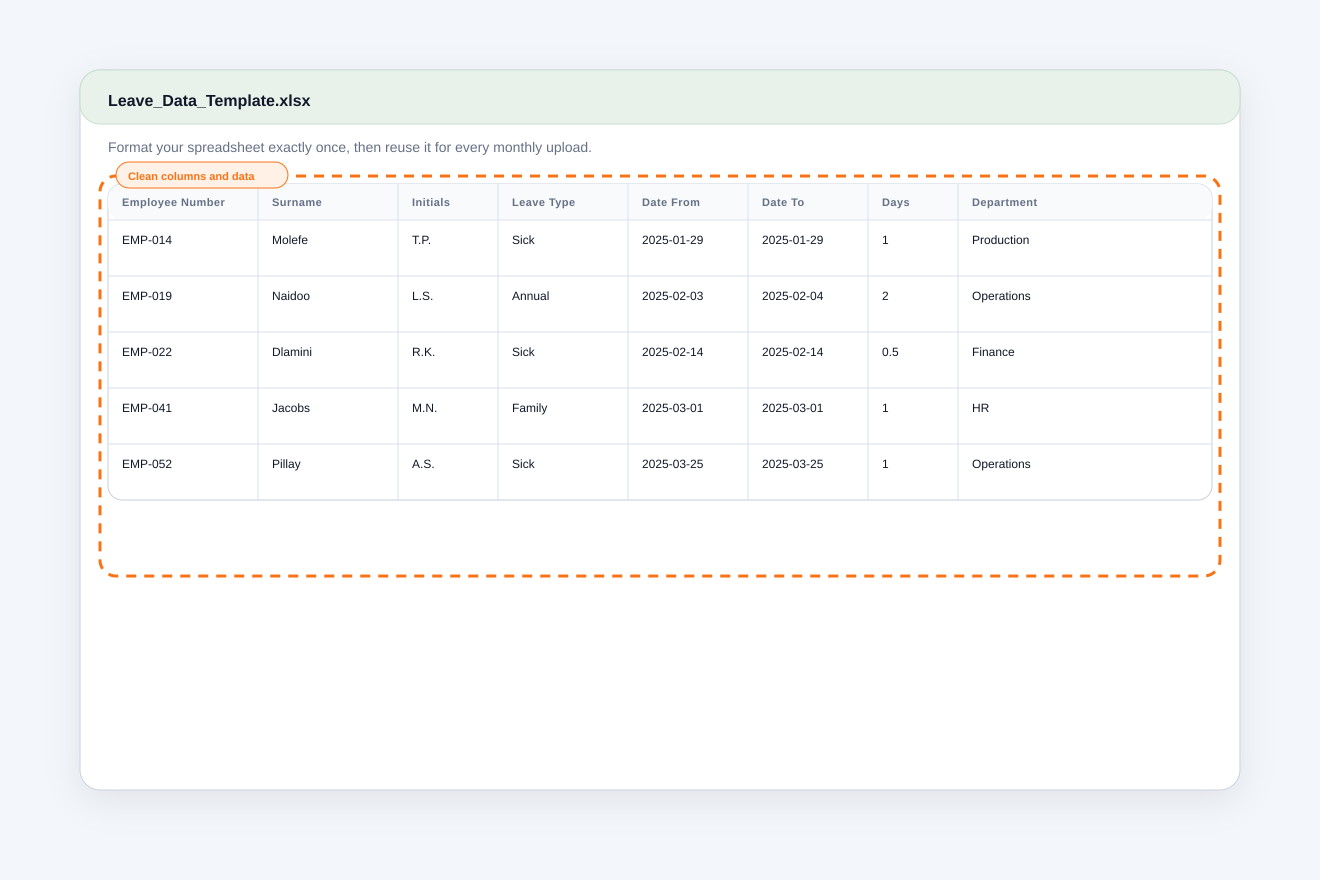Select the Date From column header

688,202
